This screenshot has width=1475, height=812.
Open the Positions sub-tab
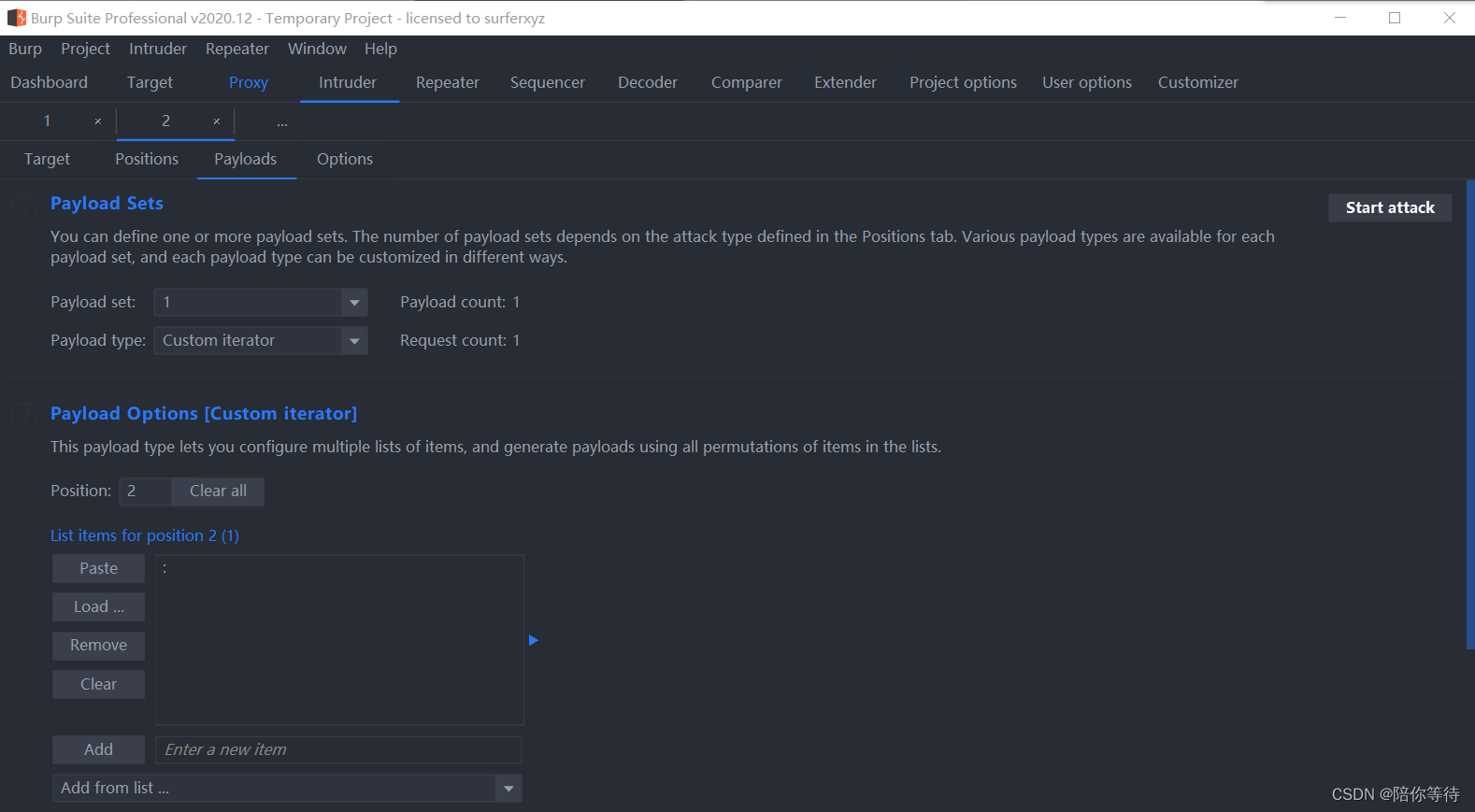147,159
